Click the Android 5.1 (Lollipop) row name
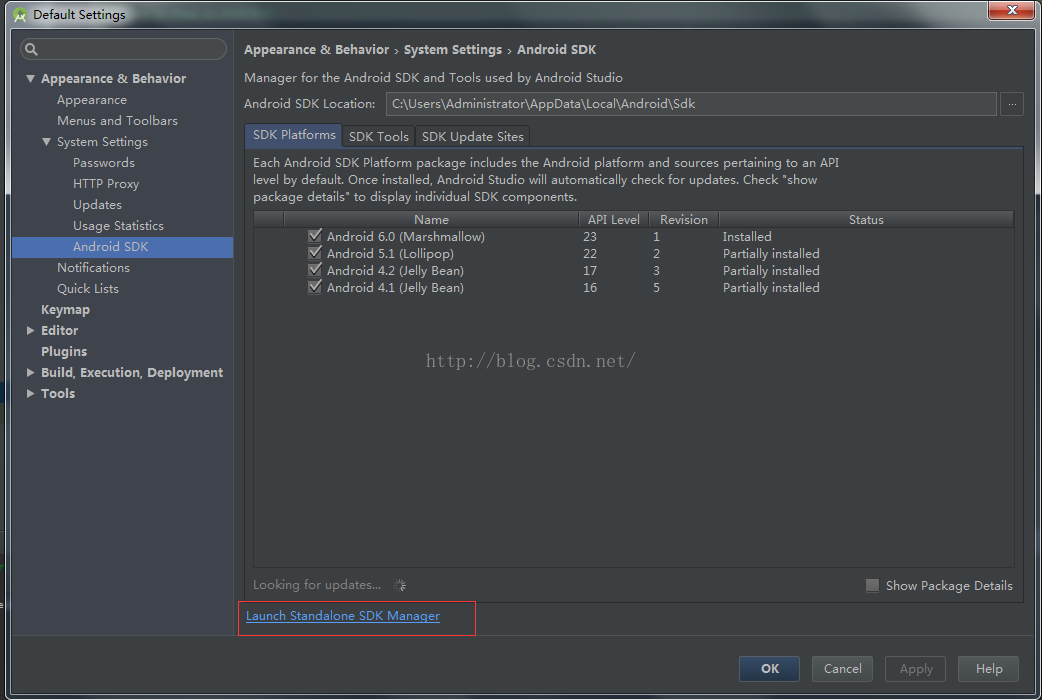 coord(390,254)
